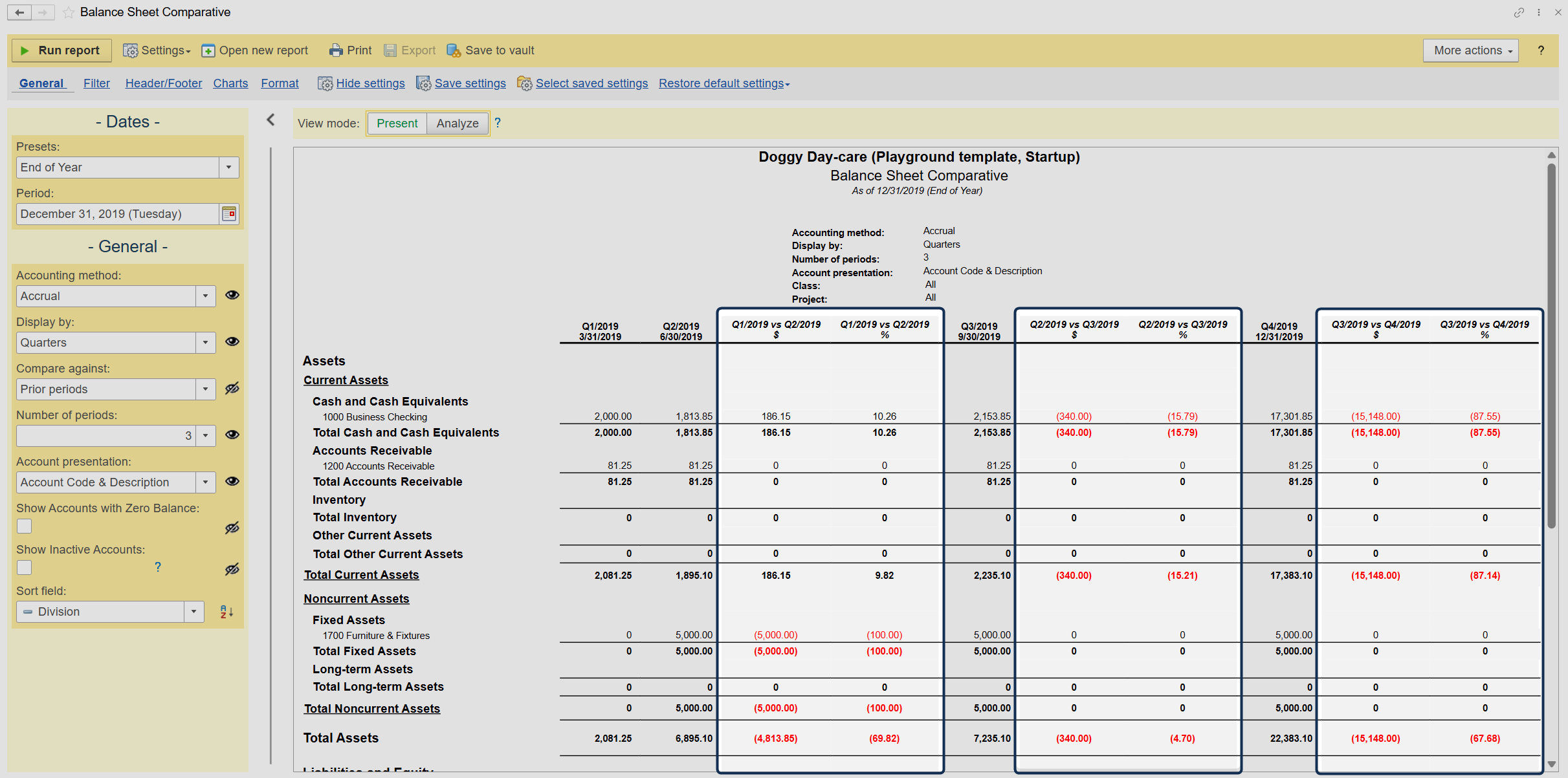Collapse the settings panel with left chevron

pyautogui.click(x=271, y=120)
